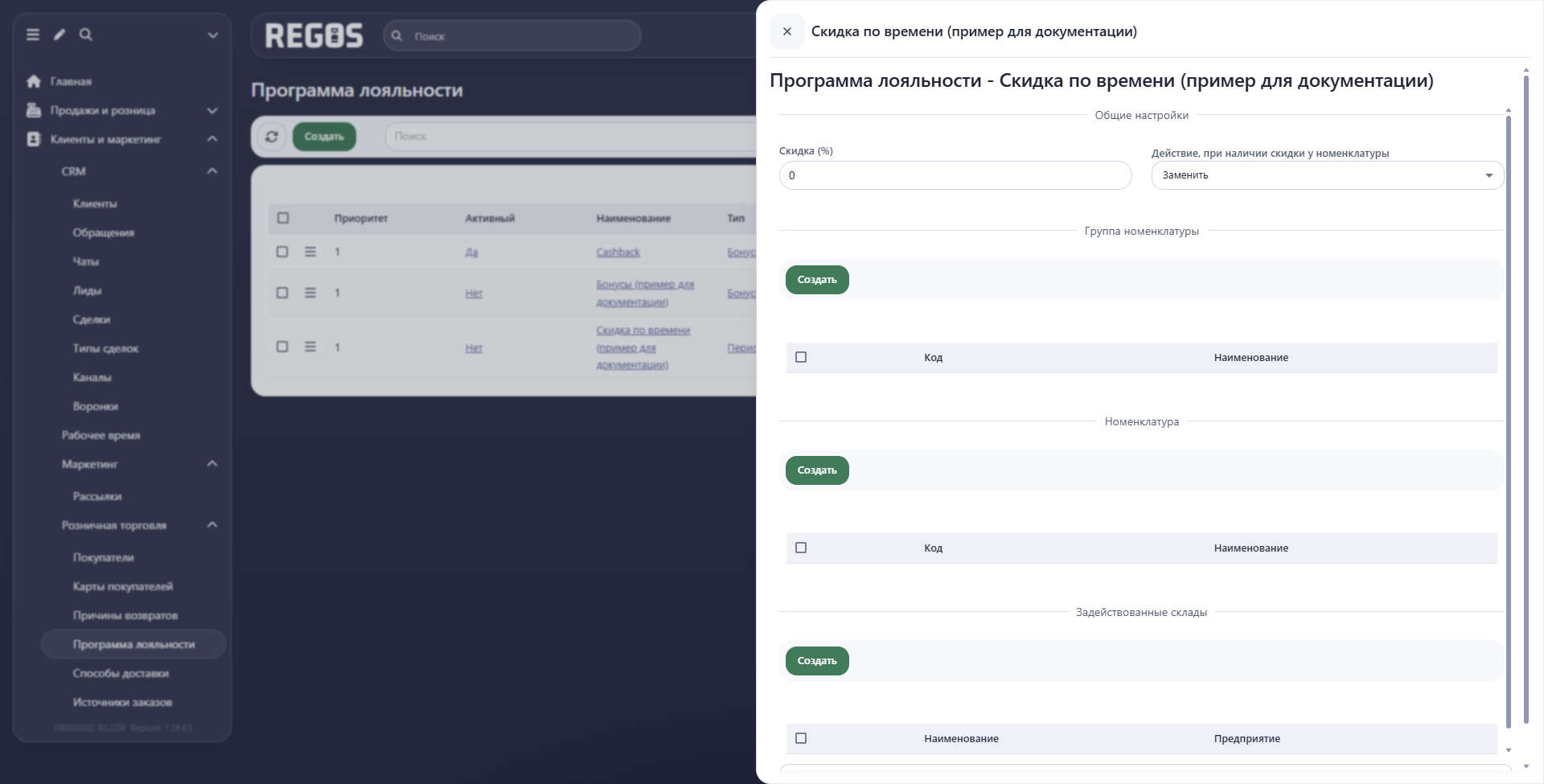This screenshot has height=784, width=1544.
Task: Expand the Продажи и розница section
Action: 212,110
